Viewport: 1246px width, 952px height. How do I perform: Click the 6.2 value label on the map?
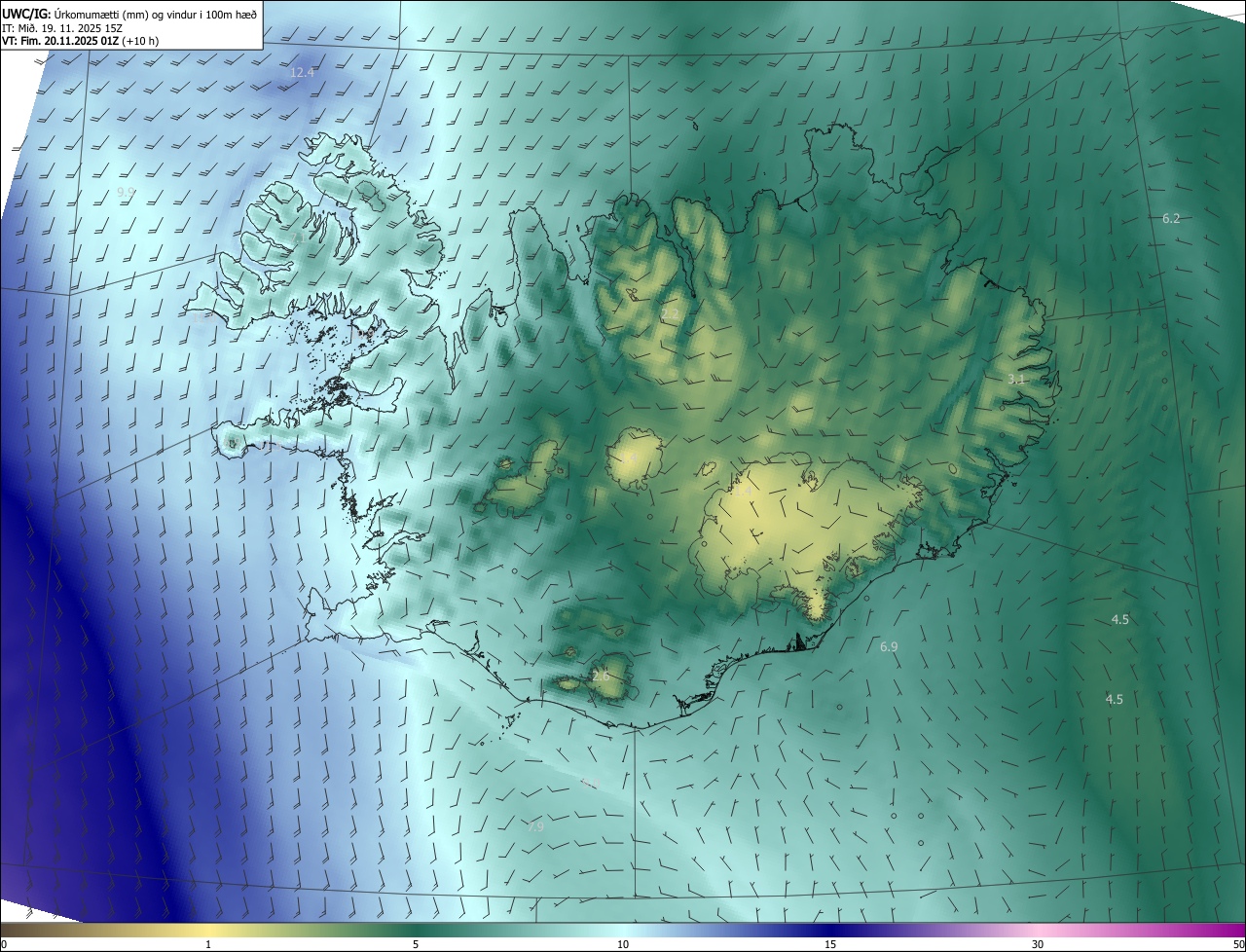point(1171,219)
